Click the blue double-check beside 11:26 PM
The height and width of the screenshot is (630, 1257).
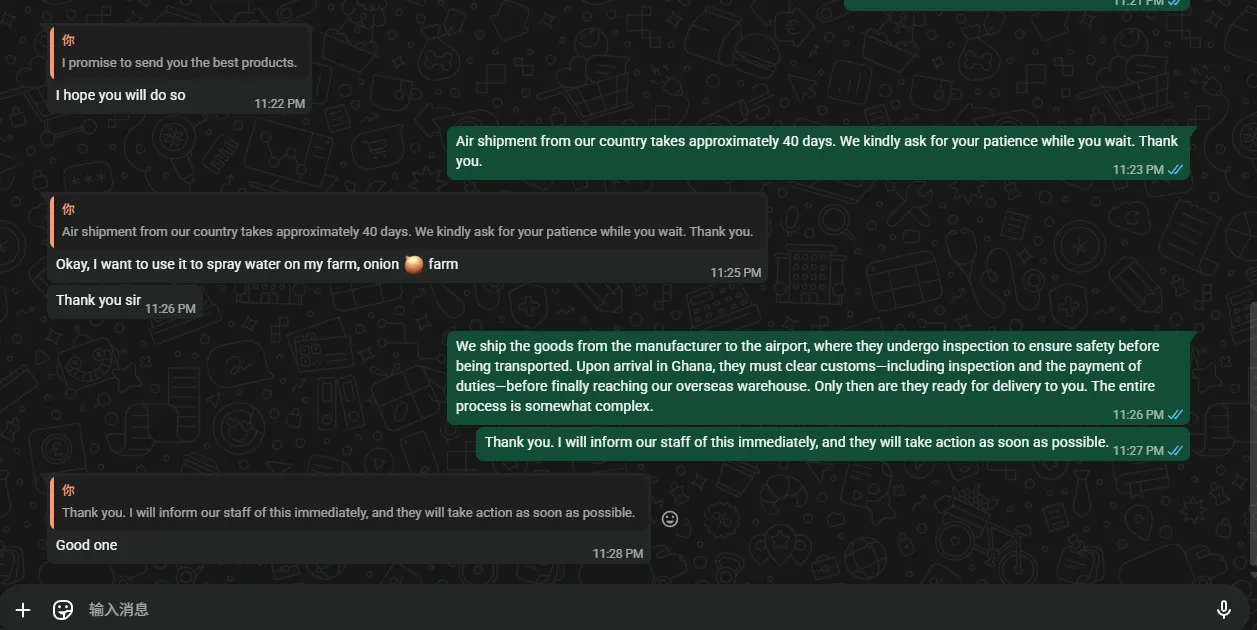(1176, 415)
